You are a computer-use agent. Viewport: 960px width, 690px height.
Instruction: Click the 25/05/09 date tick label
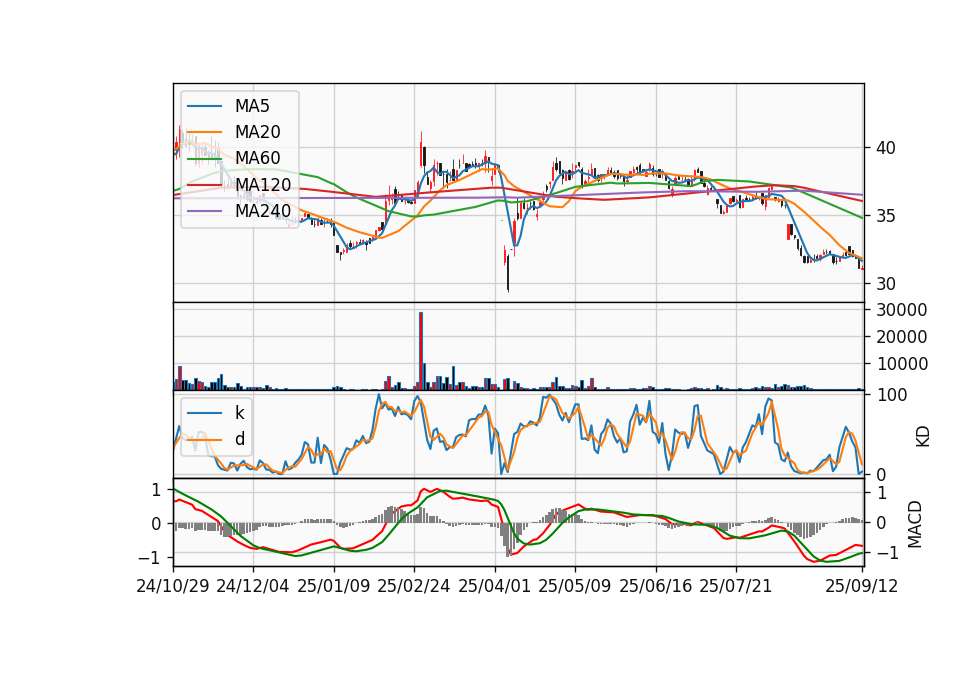(575, 586)
